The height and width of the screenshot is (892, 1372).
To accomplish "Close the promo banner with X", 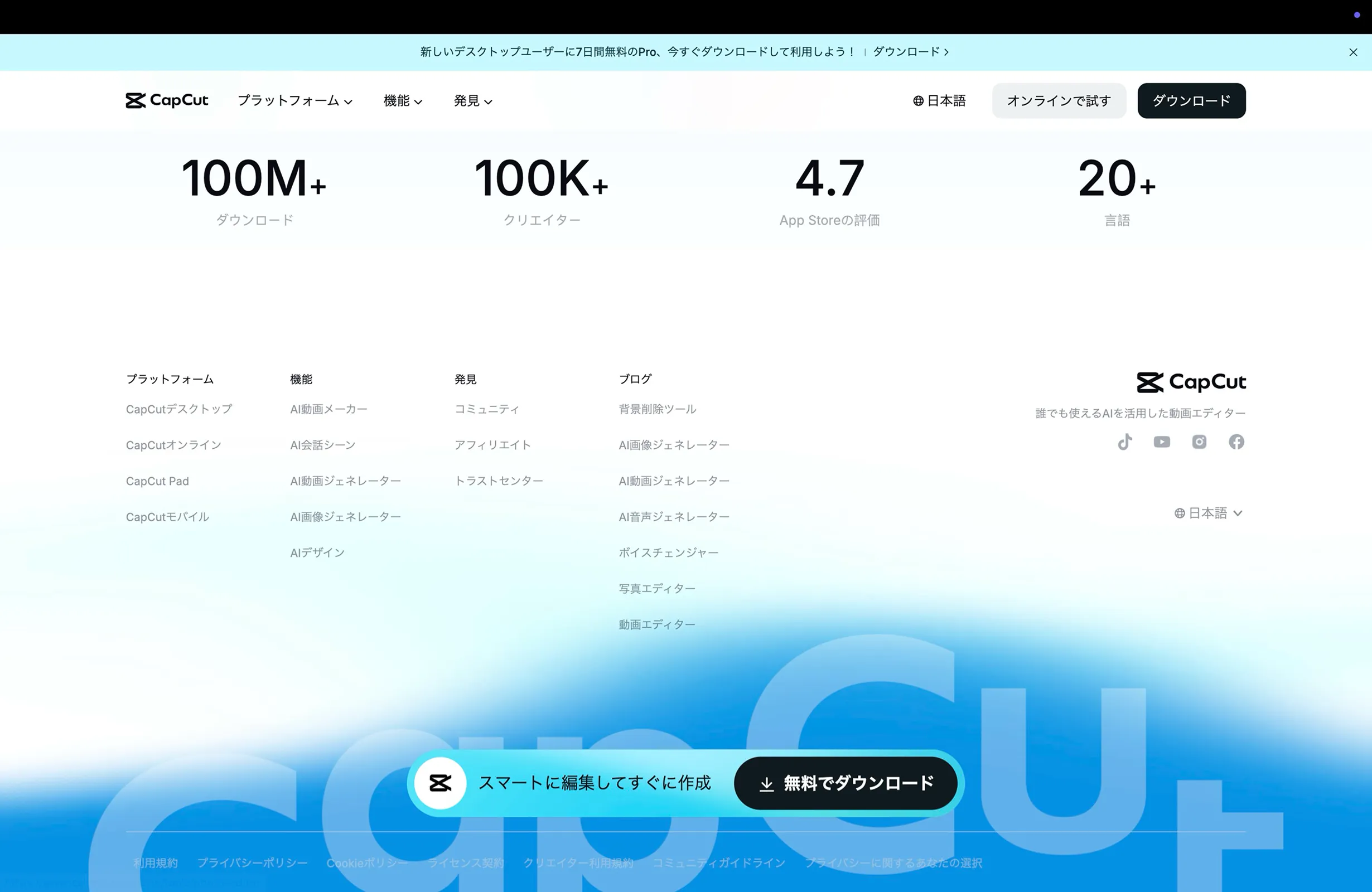I will [1353, 52].
